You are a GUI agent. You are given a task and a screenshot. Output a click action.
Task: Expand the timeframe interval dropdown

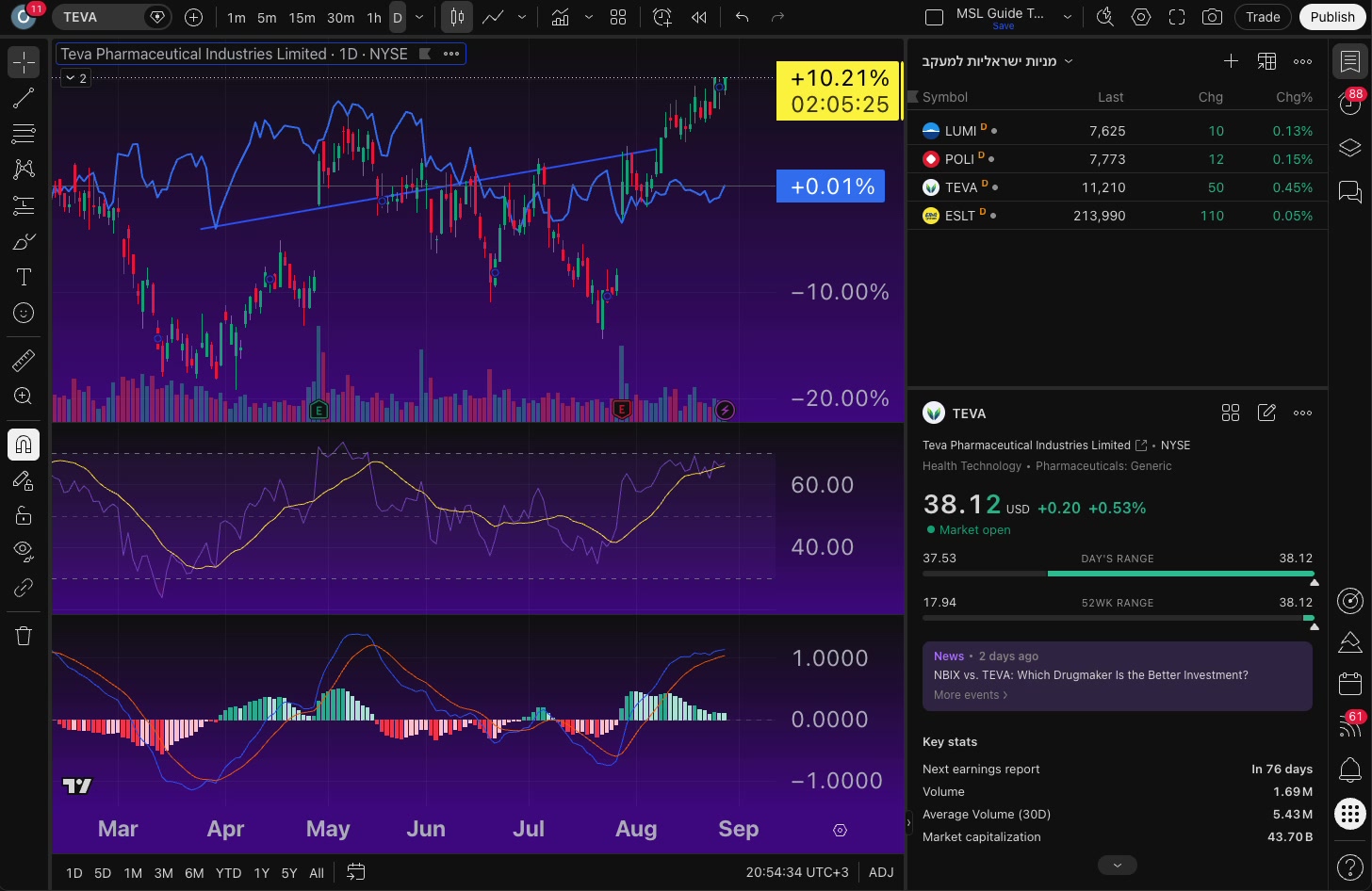click(x=419, y=17)
